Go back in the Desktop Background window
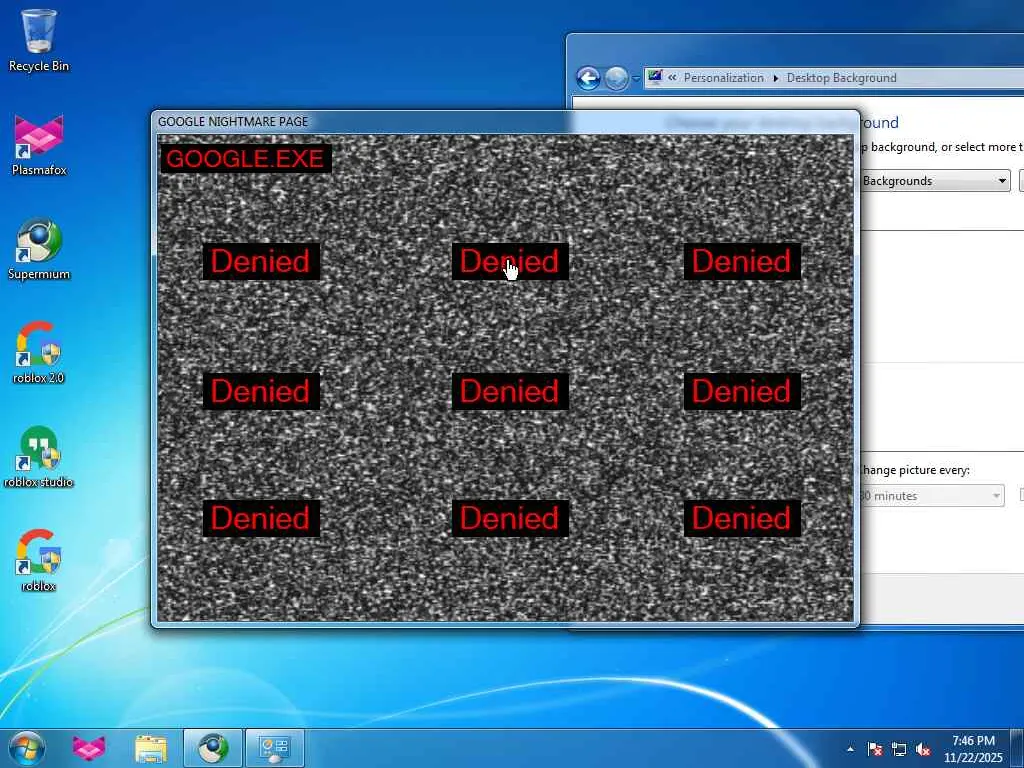 tap(588, 78)
